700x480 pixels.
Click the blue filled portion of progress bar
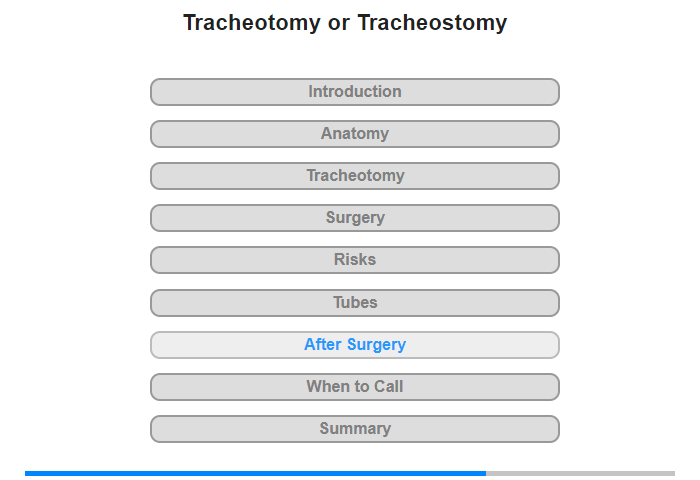(x=255, y=473)
